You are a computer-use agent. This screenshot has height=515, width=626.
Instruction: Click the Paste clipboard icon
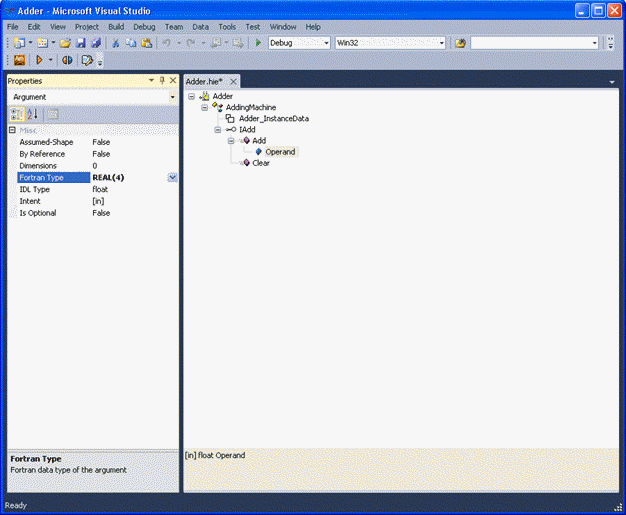[147, 43]
